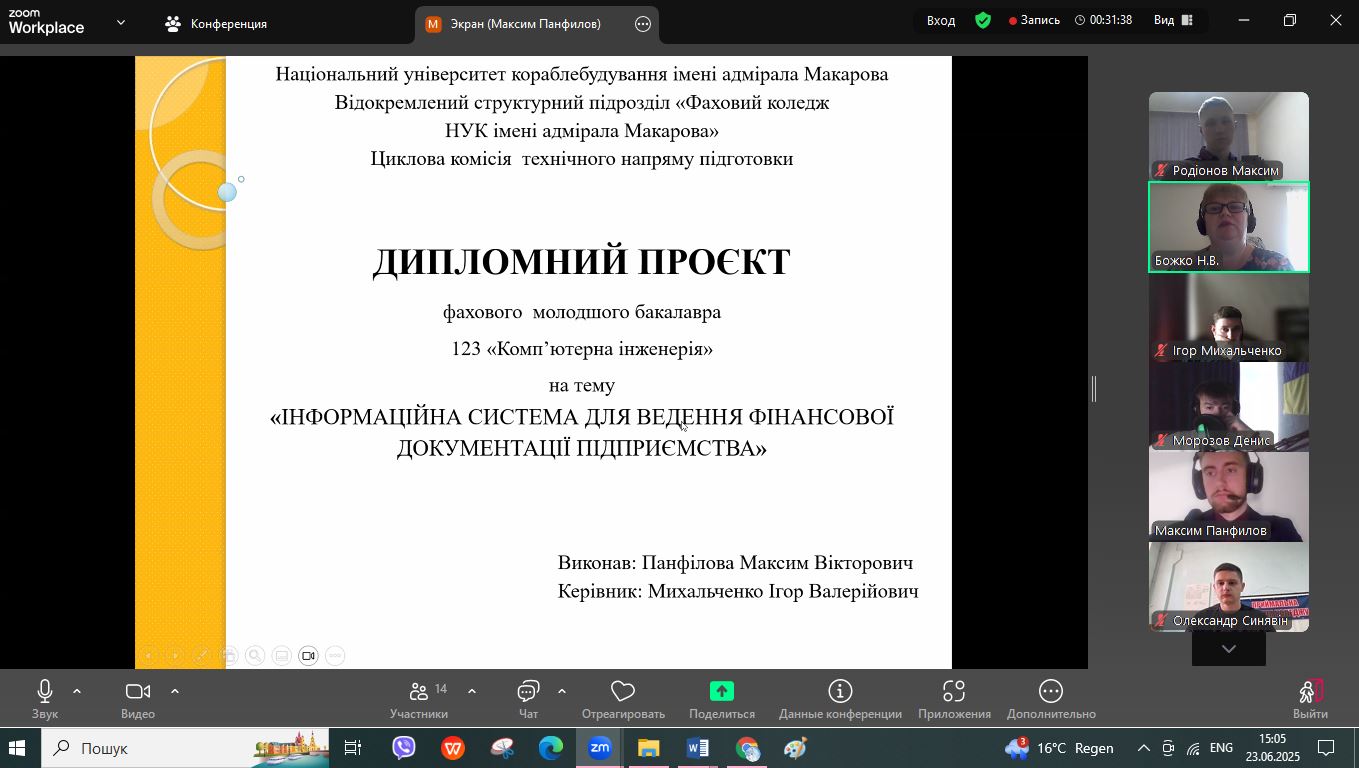
Task: Expand audio options arrow next to Звук
Action: (77, 691)
